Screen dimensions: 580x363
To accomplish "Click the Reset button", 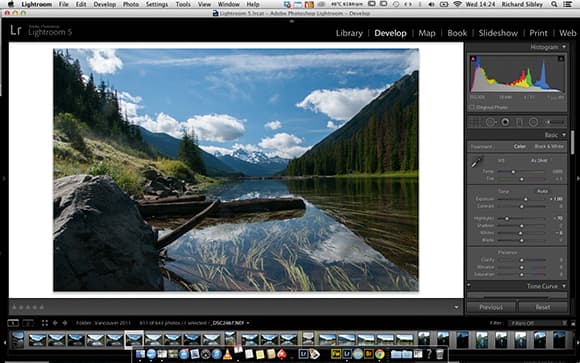I will coord(543,307).
